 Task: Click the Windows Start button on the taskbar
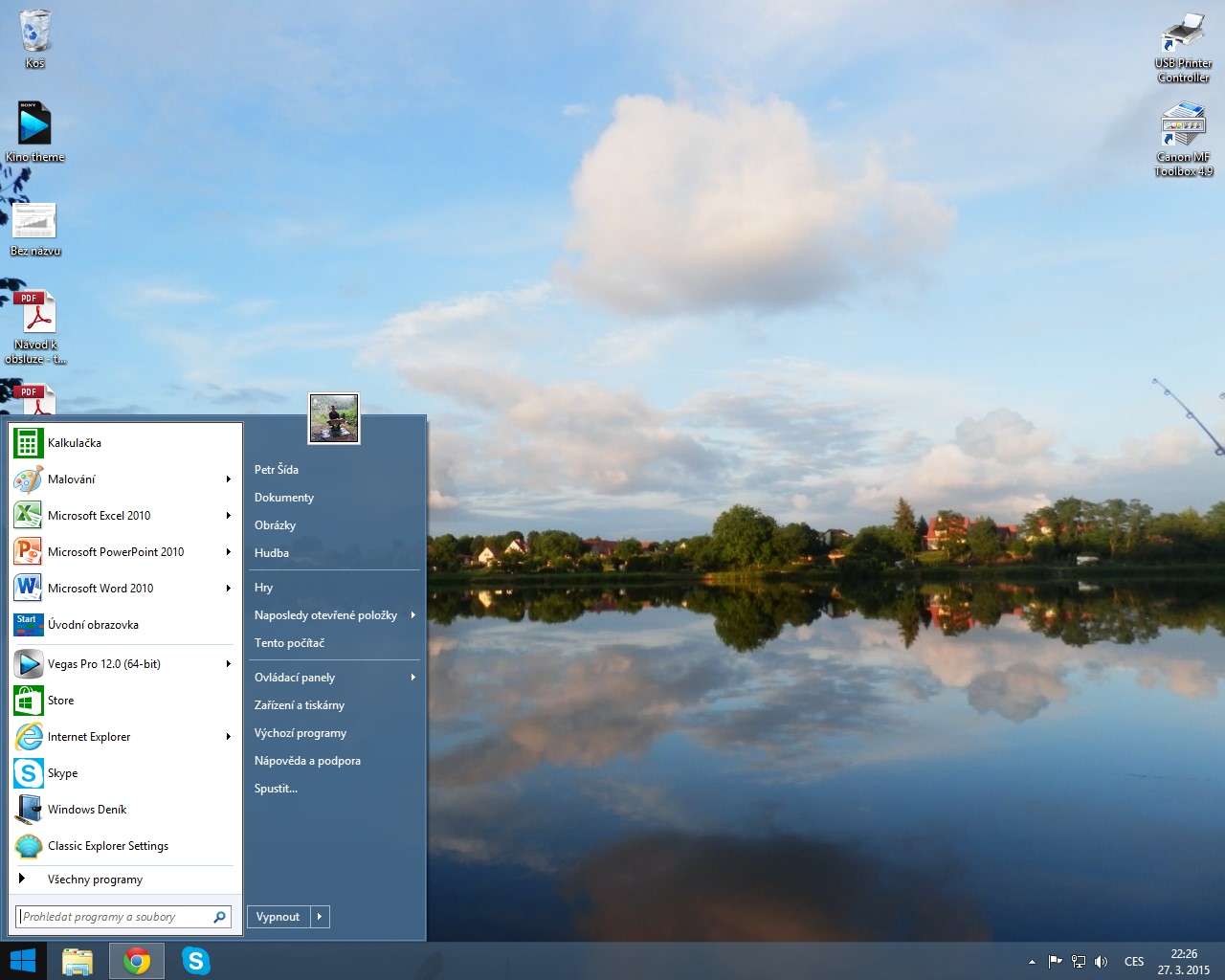23,961
